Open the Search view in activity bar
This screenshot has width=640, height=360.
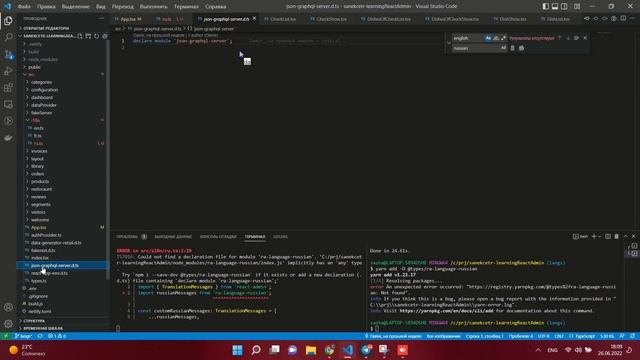pyautogui.click(x=8, y=38)
